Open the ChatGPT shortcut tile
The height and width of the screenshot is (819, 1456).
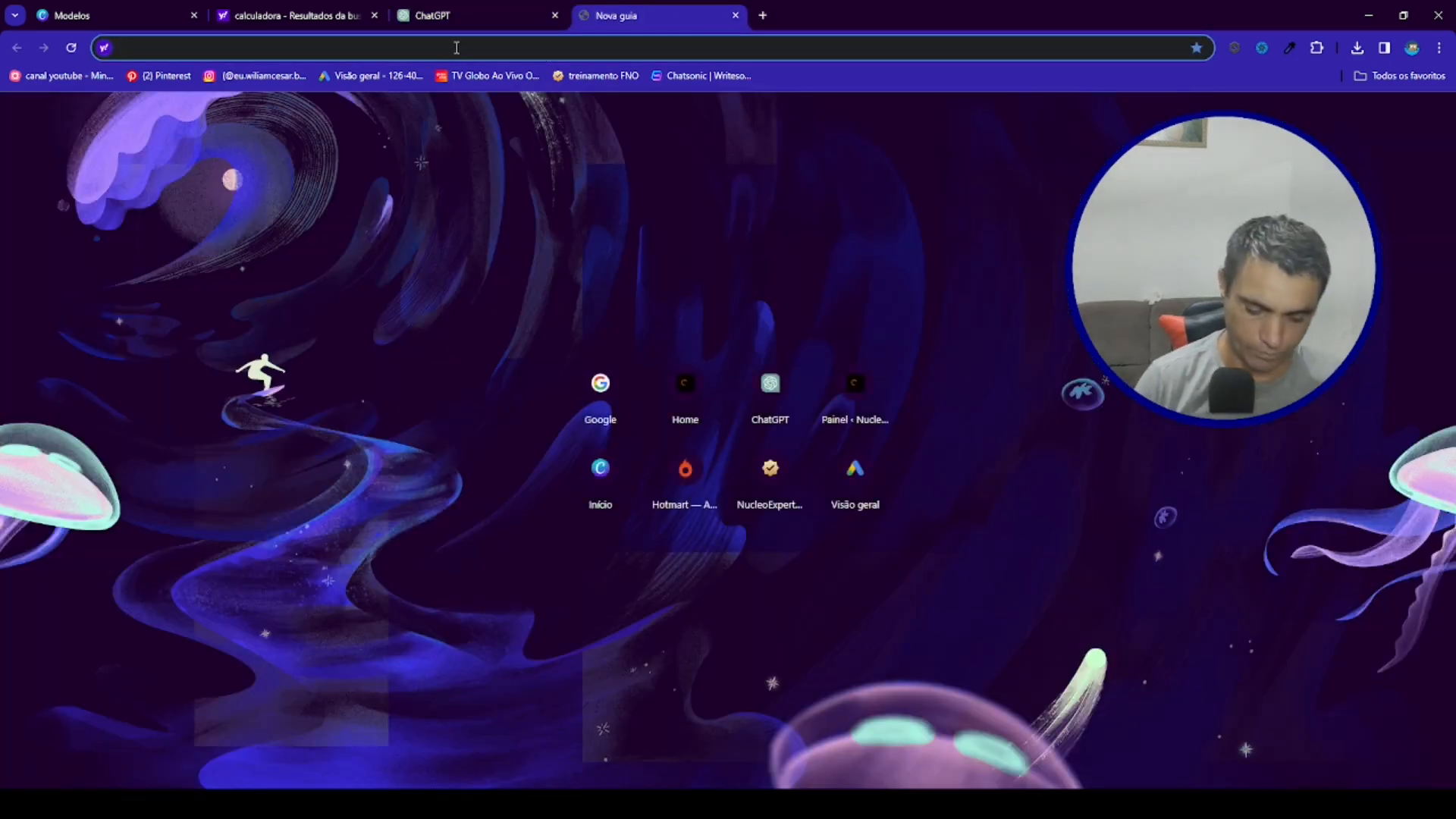(770, 398)
